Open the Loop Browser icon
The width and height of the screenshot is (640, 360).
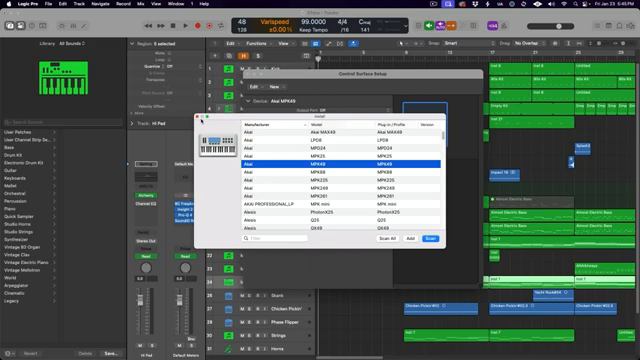619,26
